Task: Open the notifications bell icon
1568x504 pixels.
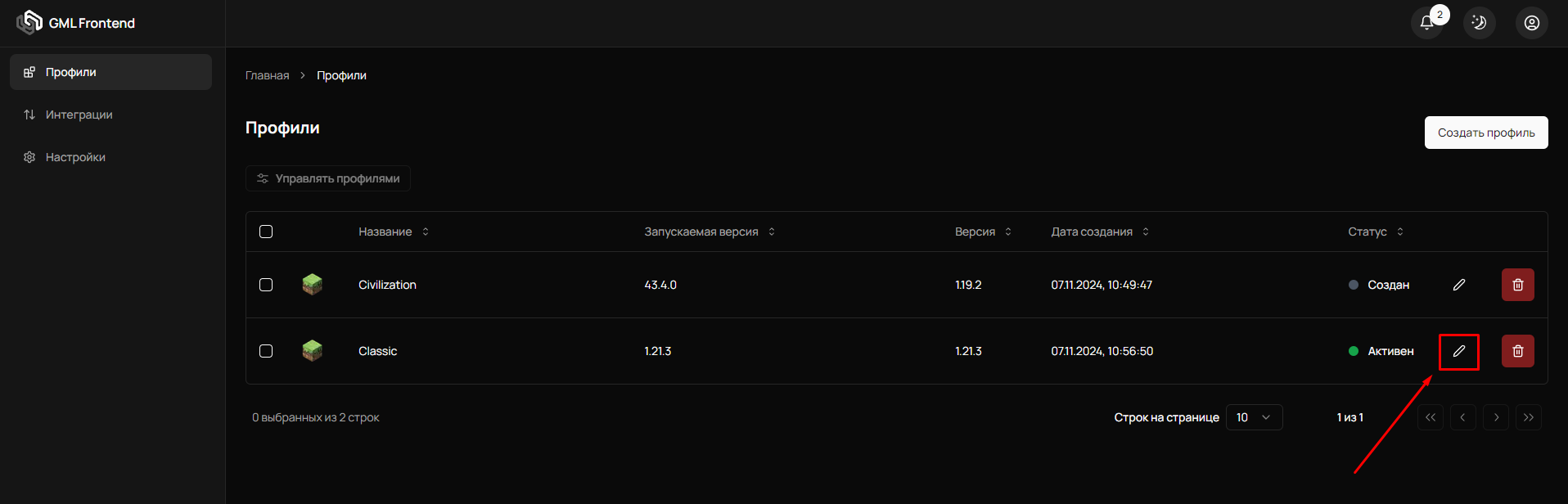Action: 1426,23
